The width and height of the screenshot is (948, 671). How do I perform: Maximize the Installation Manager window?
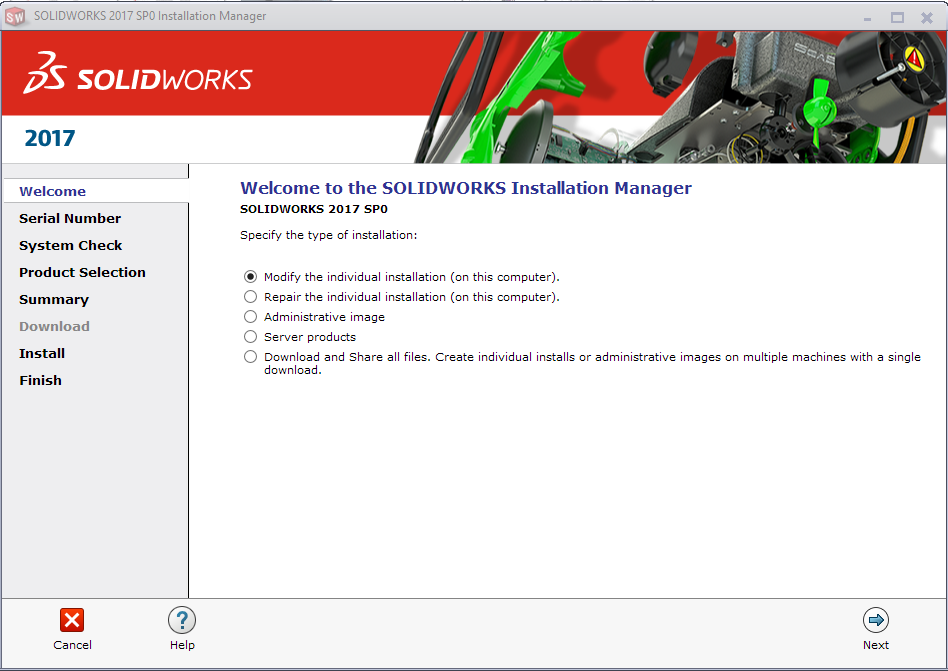coord(897,17)
